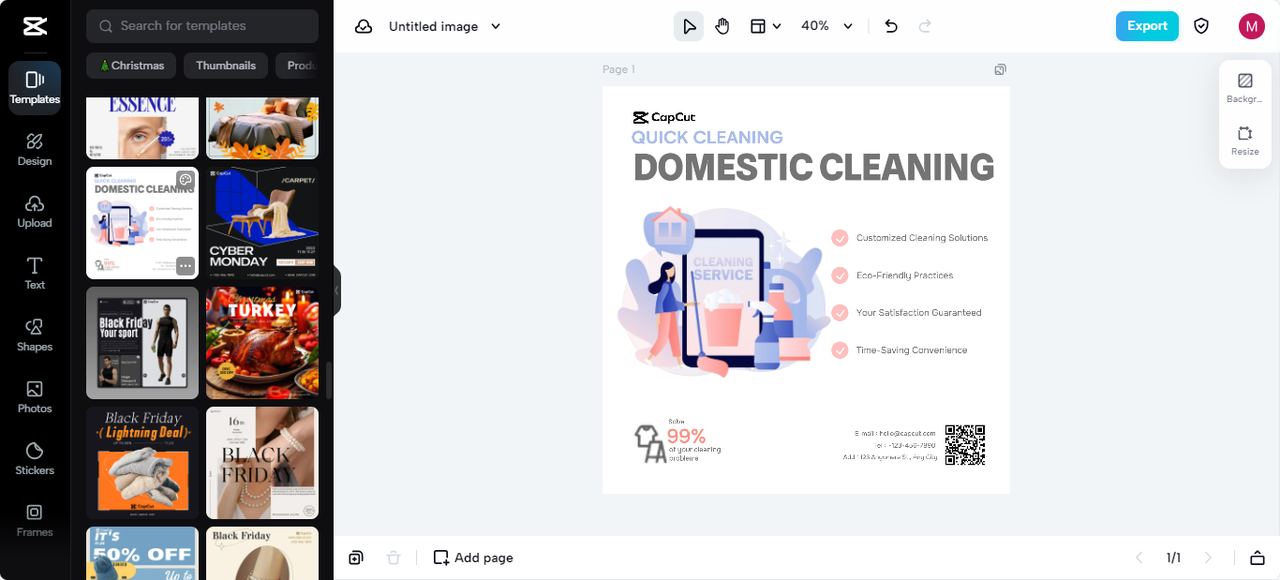Image resolution: width=1280 pixels, height=580 pixels.
Task: Select the Black Friday jewelry template
Action: pyautogui.click(x=262, y=463)
